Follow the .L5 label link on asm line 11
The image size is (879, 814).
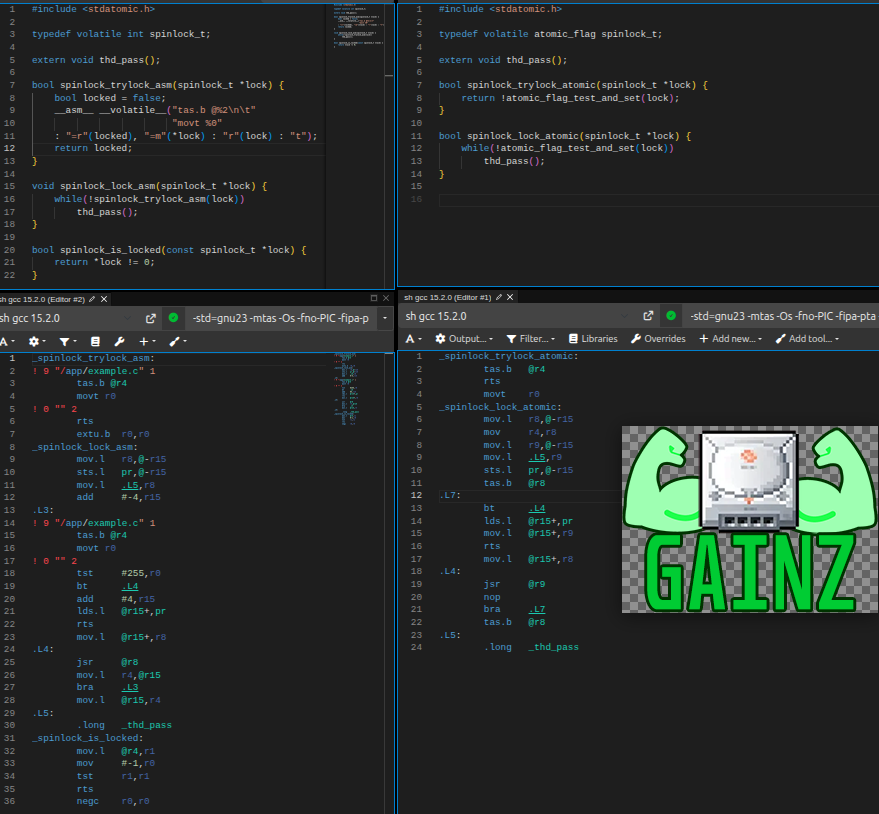click(x=129, y=485)
